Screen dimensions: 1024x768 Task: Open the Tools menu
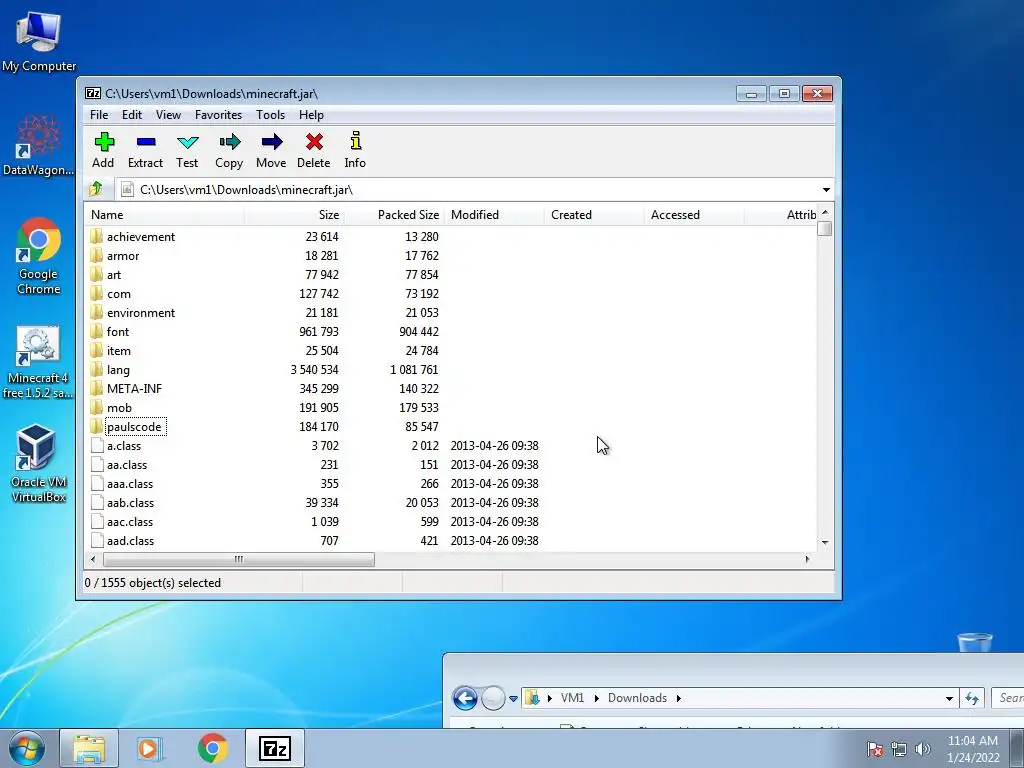point(270,115)
